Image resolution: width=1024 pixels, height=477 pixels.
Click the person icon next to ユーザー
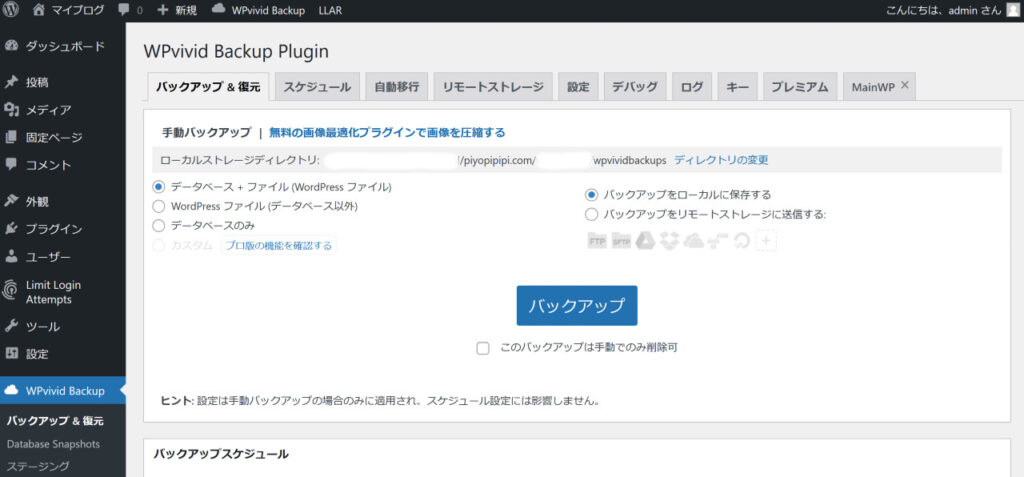[x=11, y=256]
